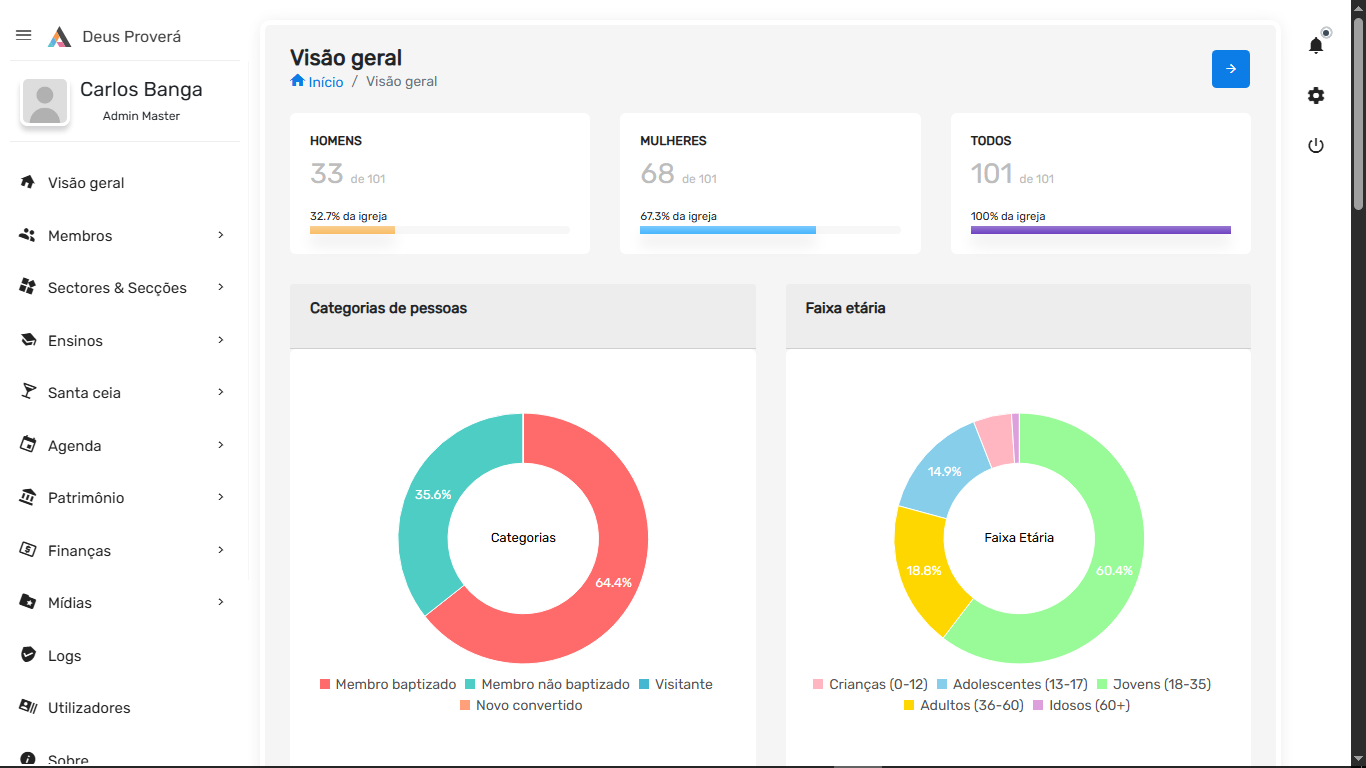Click the Deus Proverá logo icon
The height and width of the screenshot is (768, 1366).
(60, 37)
